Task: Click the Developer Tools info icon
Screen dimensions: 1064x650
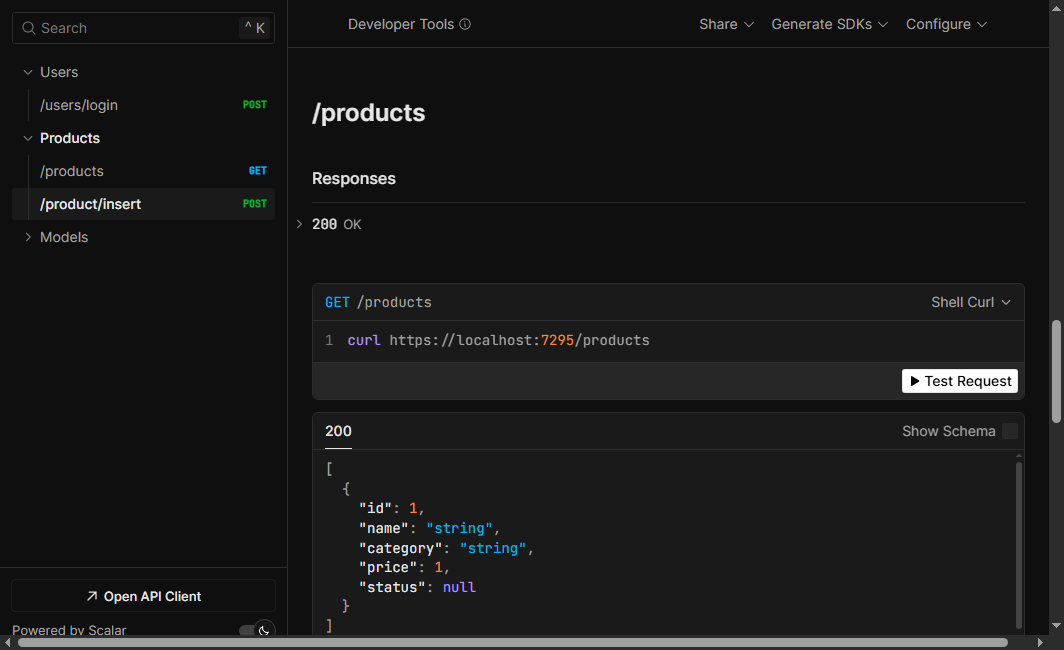Action: 465,24
